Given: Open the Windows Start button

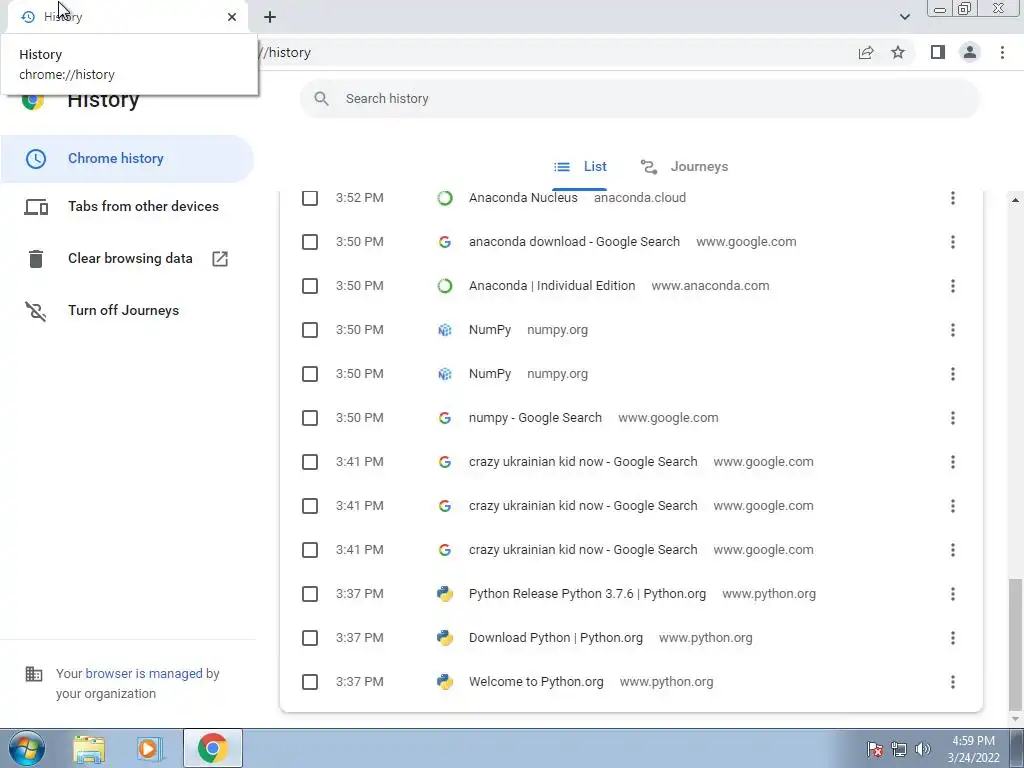Looking at the screenshot, I should click(x=27, y=748).
